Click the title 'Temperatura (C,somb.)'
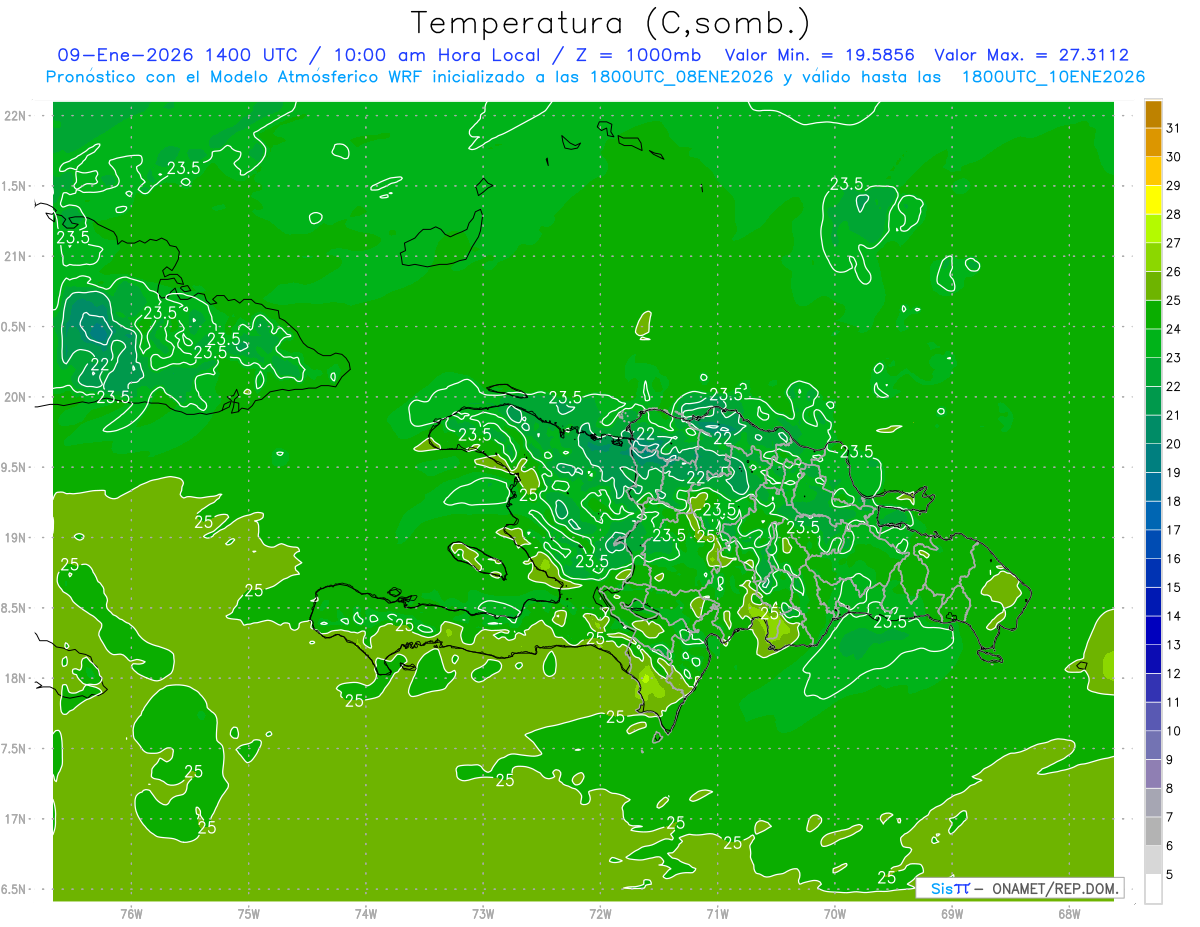The height and width of the screenshot is (927, 1200). [x=611, y=23]
